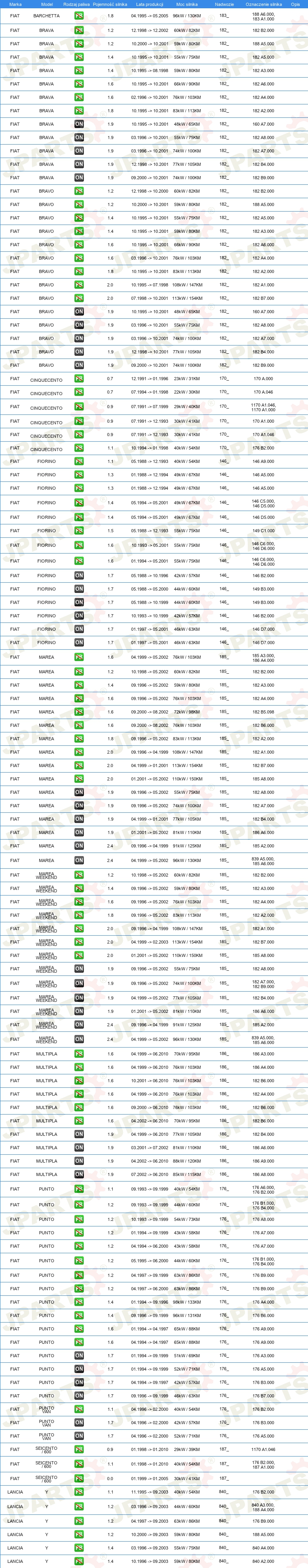Click petrol fuel icon in BARCHETTA row
Screen dimensions: 308x1568
(79, 16)
